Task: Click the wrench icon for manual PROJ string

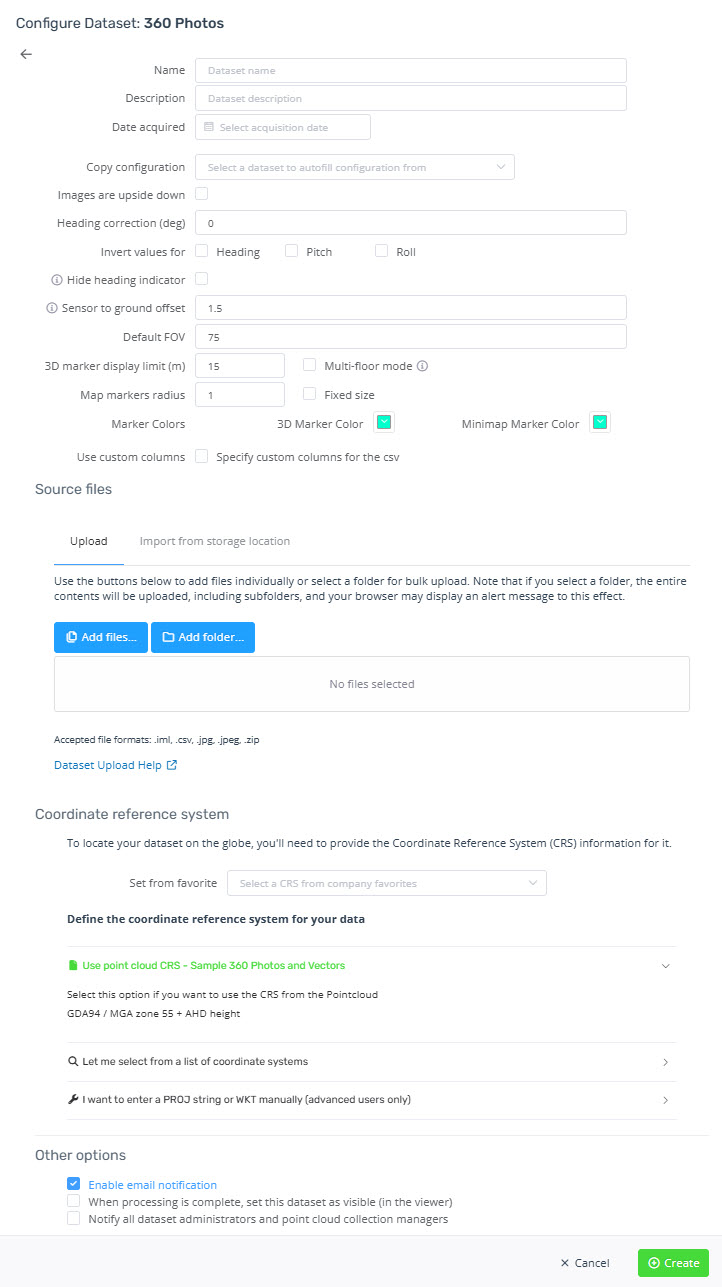Action: 73,1100
